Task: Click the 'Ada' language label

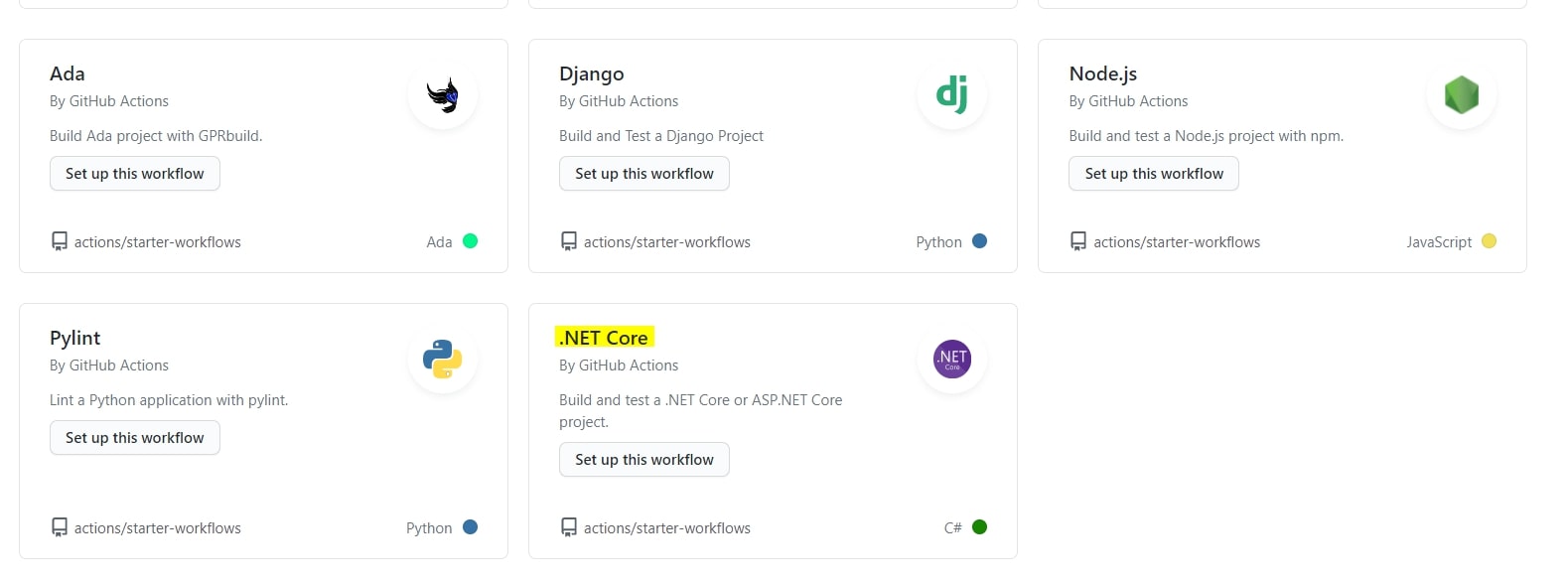Action: [x=439, y=242]
